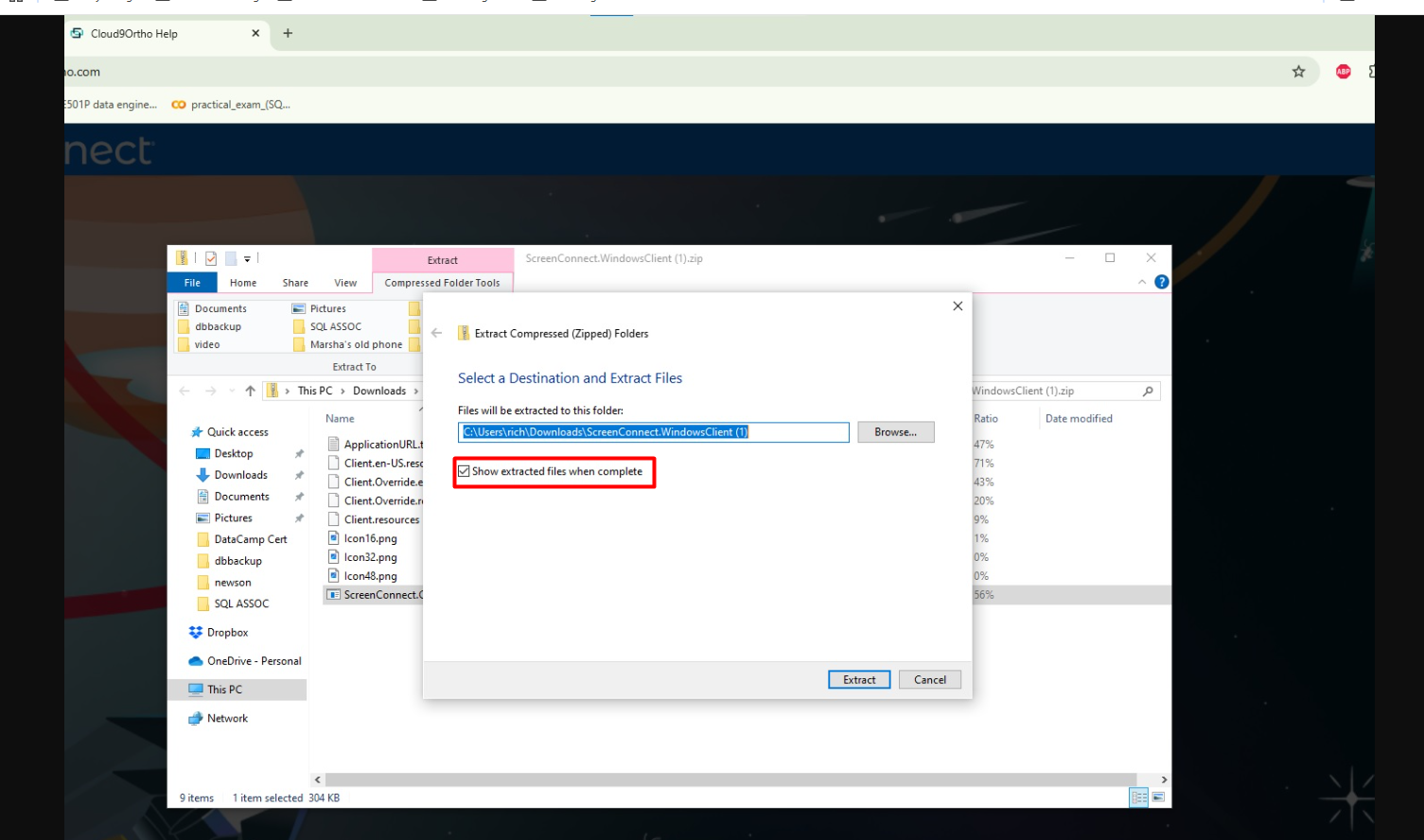Choose Documents in the Extract To ribbon list
Image resolution: width=1424 pixels, height=840 pixels.
[x=220, y=308]
